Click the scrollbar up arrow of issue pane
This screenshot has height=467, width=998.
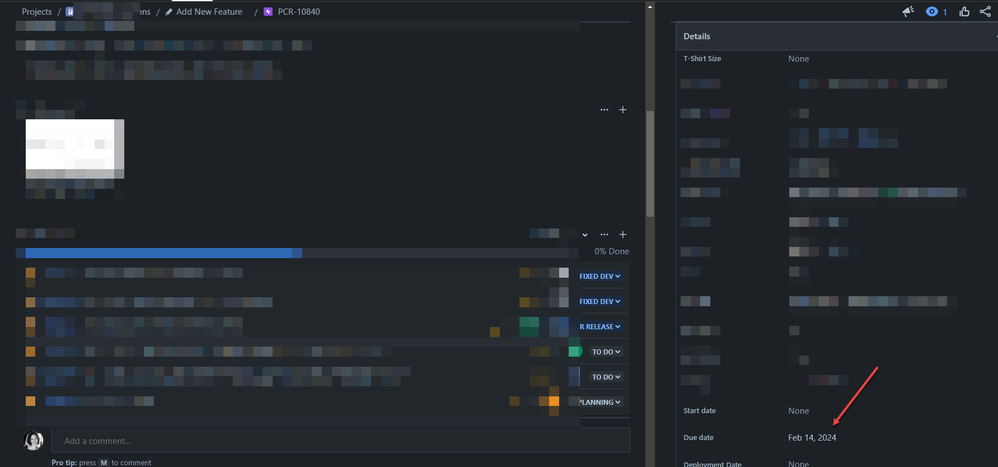650,7
